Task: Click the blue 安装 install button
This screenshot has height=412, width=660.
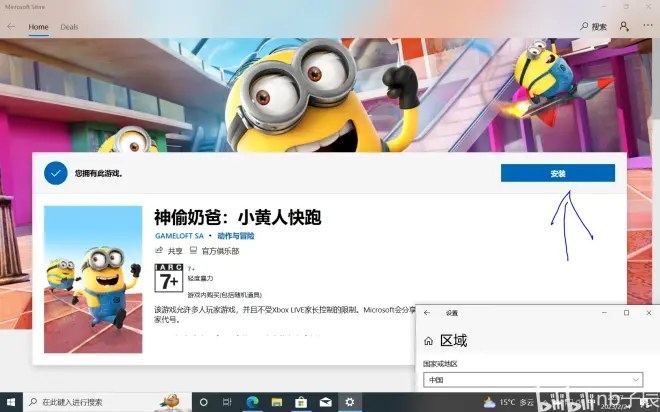Action: (557, 173)
